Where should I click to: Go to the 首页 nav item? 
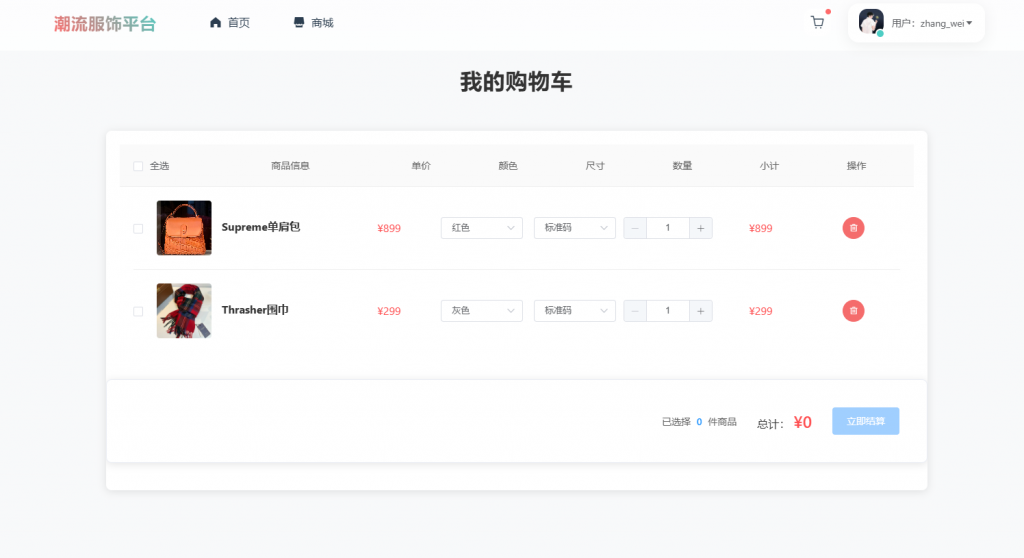click(x=230, y=23)
